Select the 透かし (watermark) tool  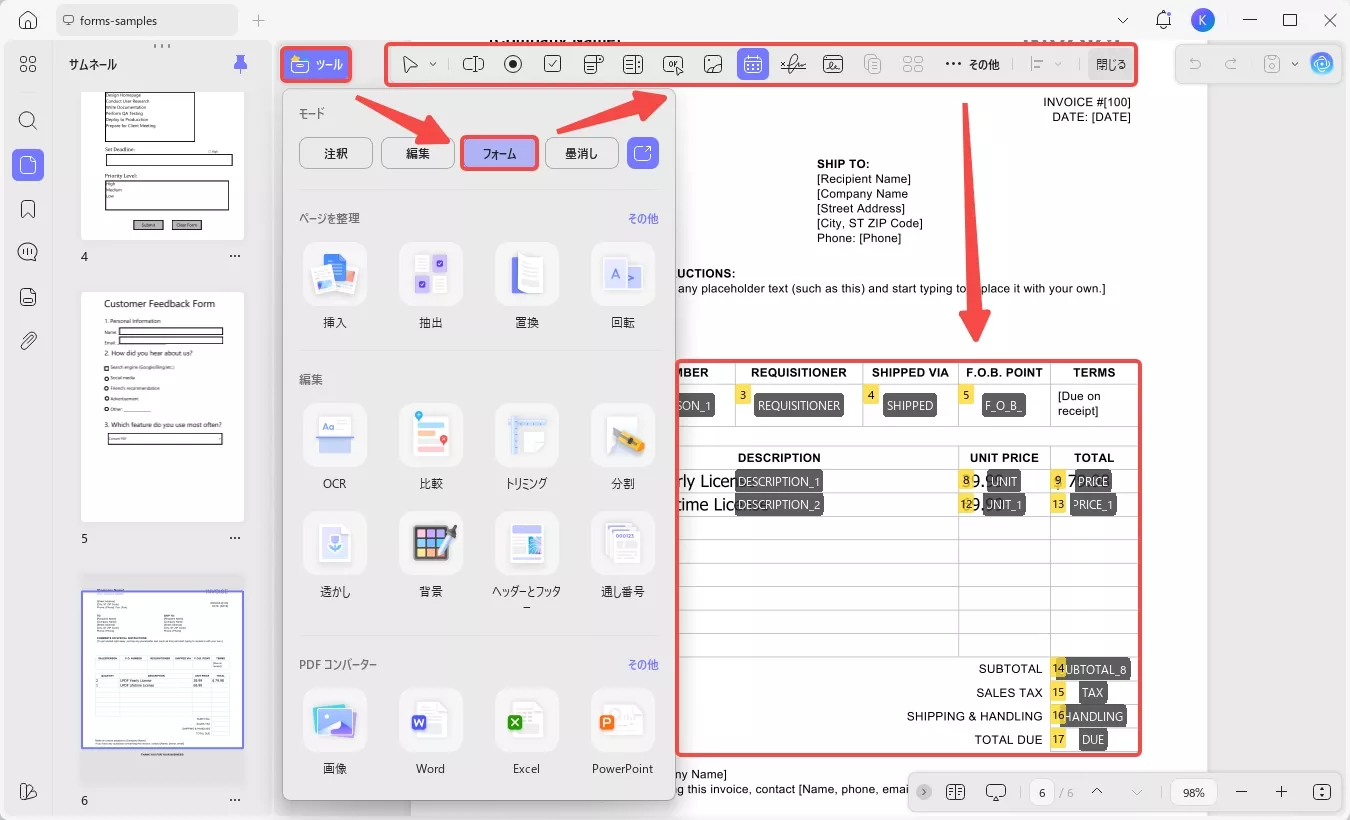pos(334,556)
